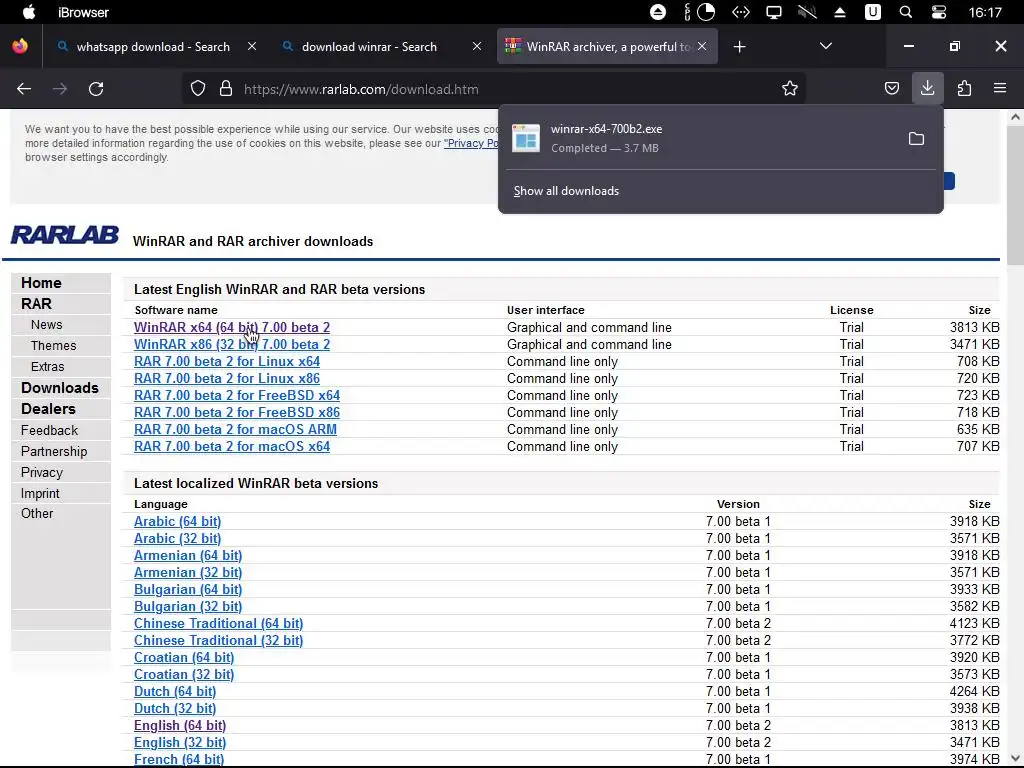1024x768 pixels.
Task: Download Bulgarian (64 bit) version
Action: tap(188, 589)
